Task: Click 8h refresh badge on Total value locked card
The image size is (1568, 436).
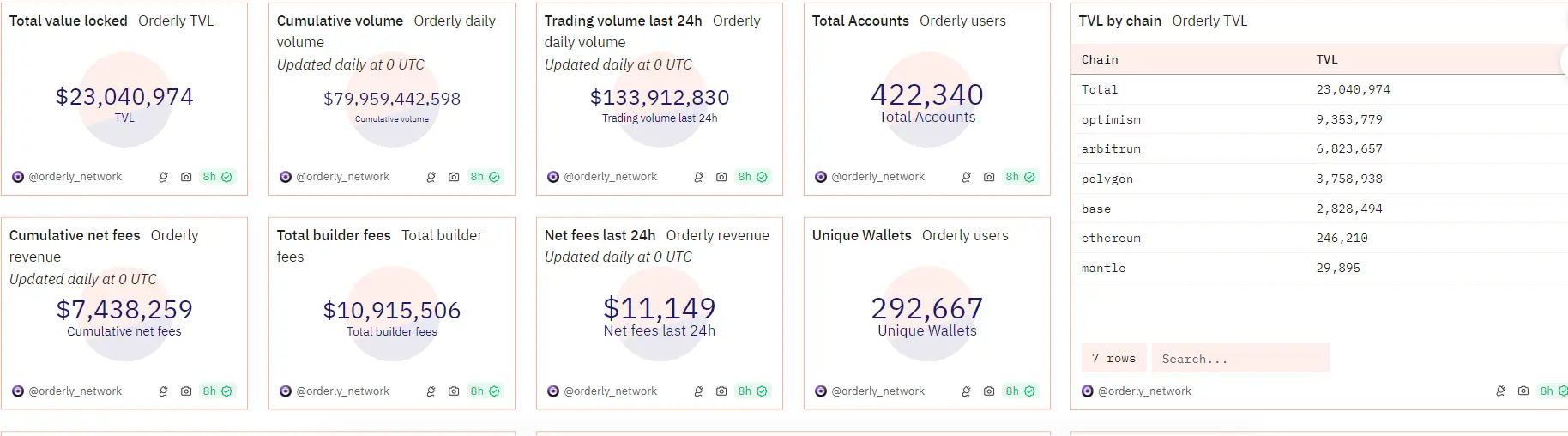Action: (217, 177)
